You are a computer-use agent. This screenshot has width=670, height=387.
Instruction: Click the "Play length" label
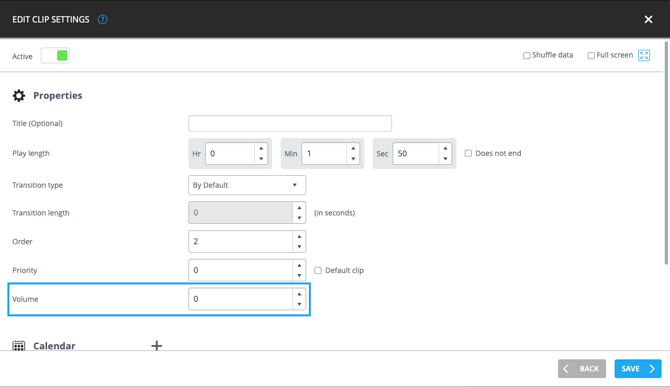pos(31,153)
